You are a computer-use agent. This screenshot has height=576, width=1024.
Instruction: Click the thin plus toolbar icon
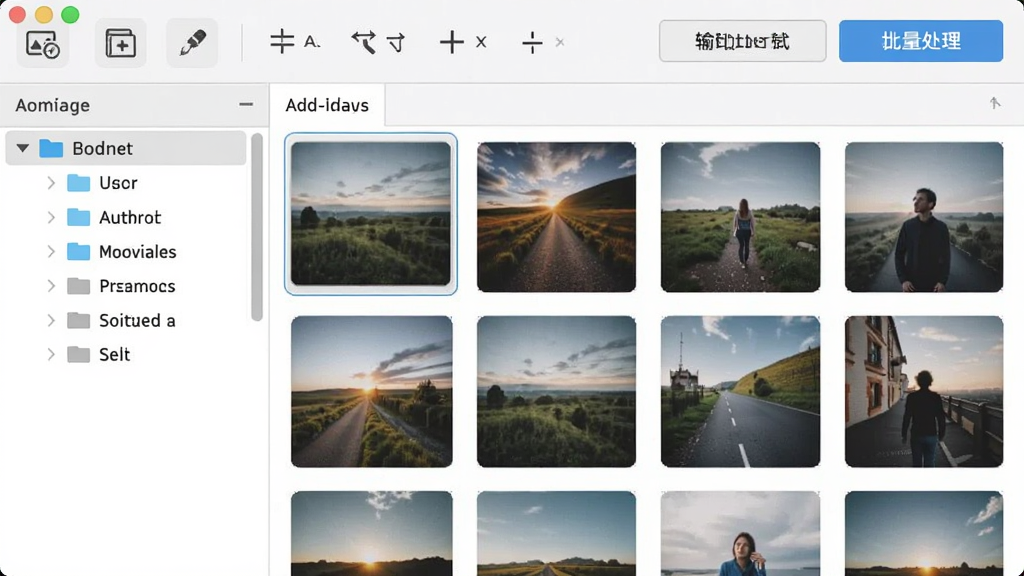tap(532, 42)
